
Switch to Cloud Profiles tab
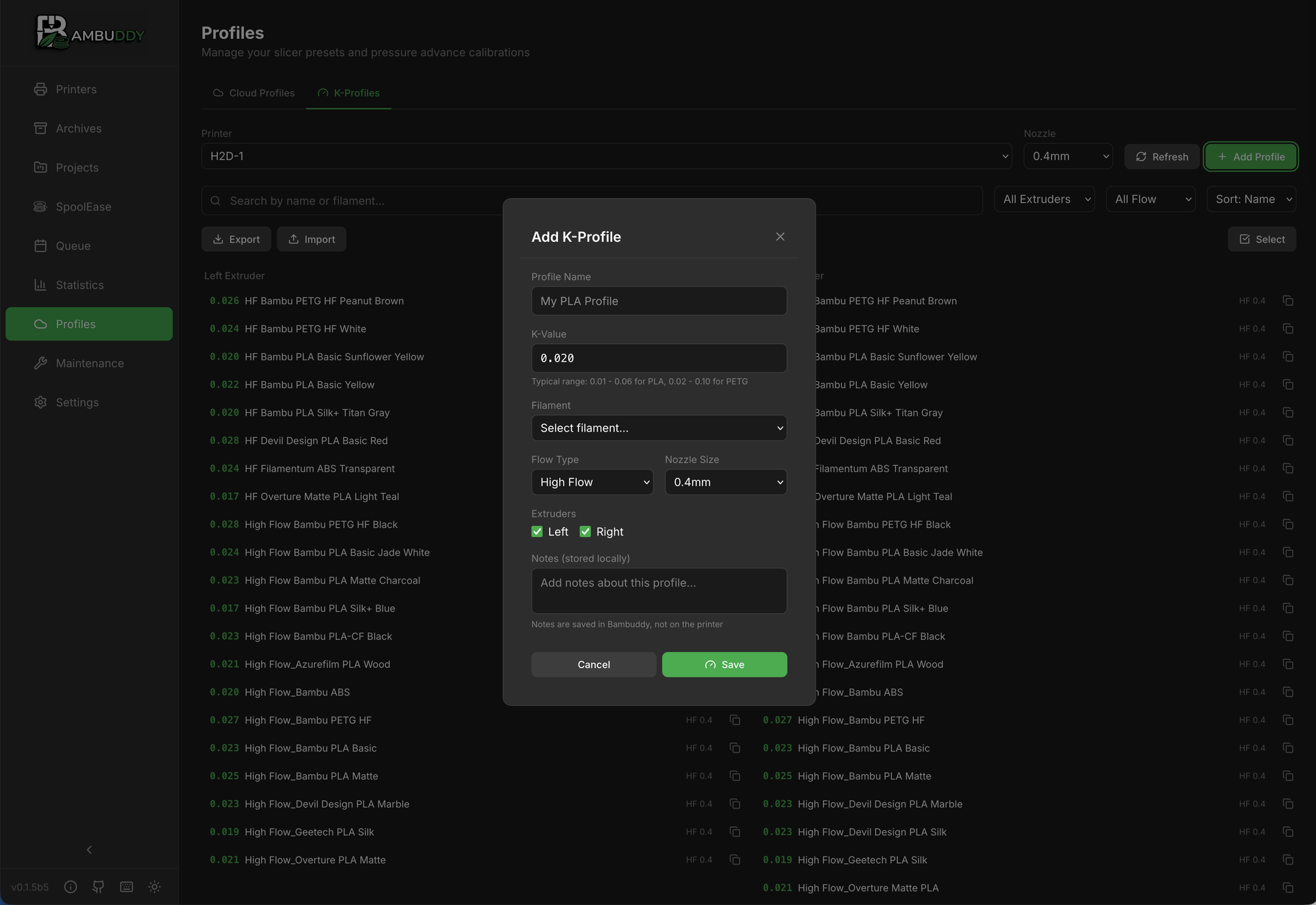click(254, 93)
